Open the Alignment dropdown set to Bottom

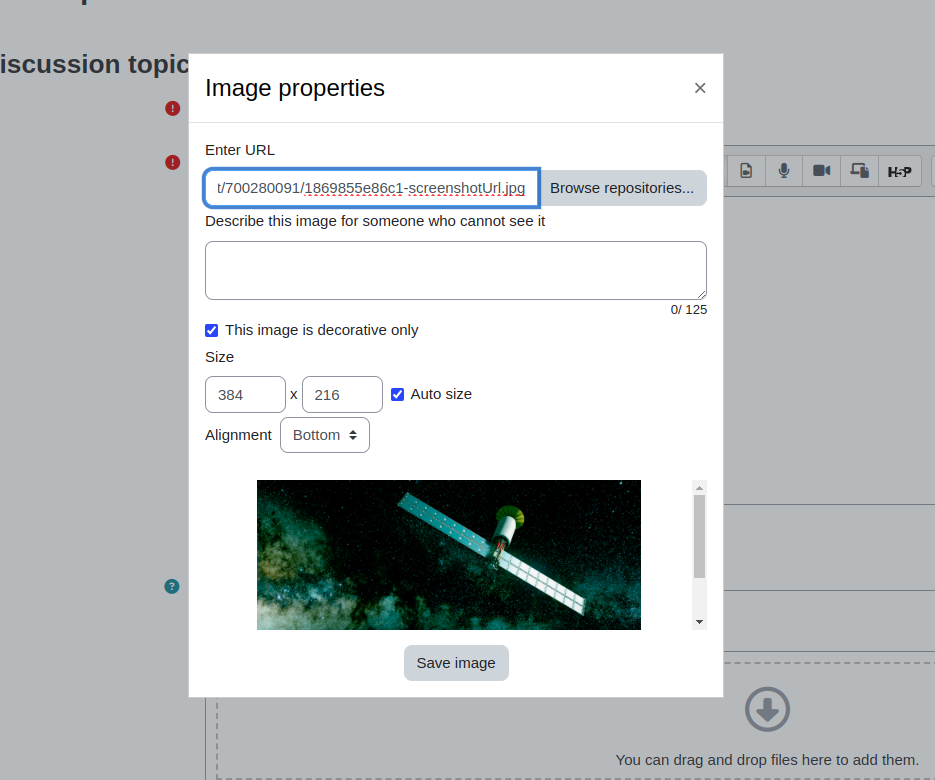325,435
